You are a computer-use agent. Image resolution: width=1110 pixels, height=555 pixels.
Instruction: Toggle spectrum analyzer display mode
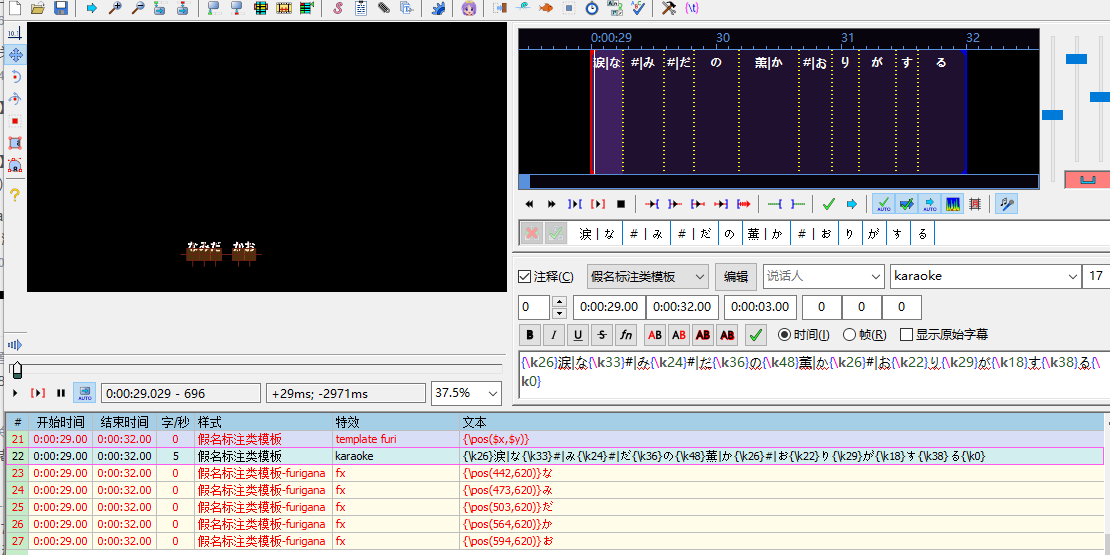[953, 204]
